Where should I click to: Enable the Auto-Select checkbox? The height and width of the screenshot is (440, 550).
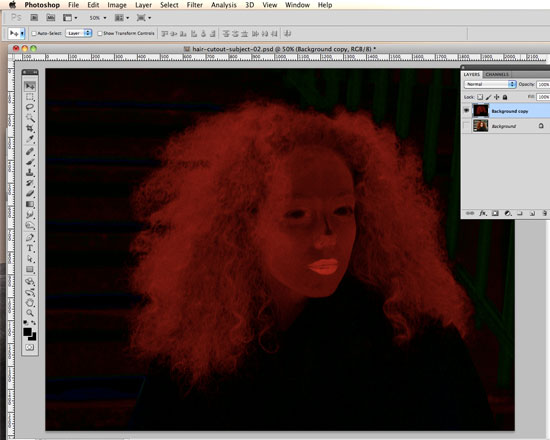(34, 33)
